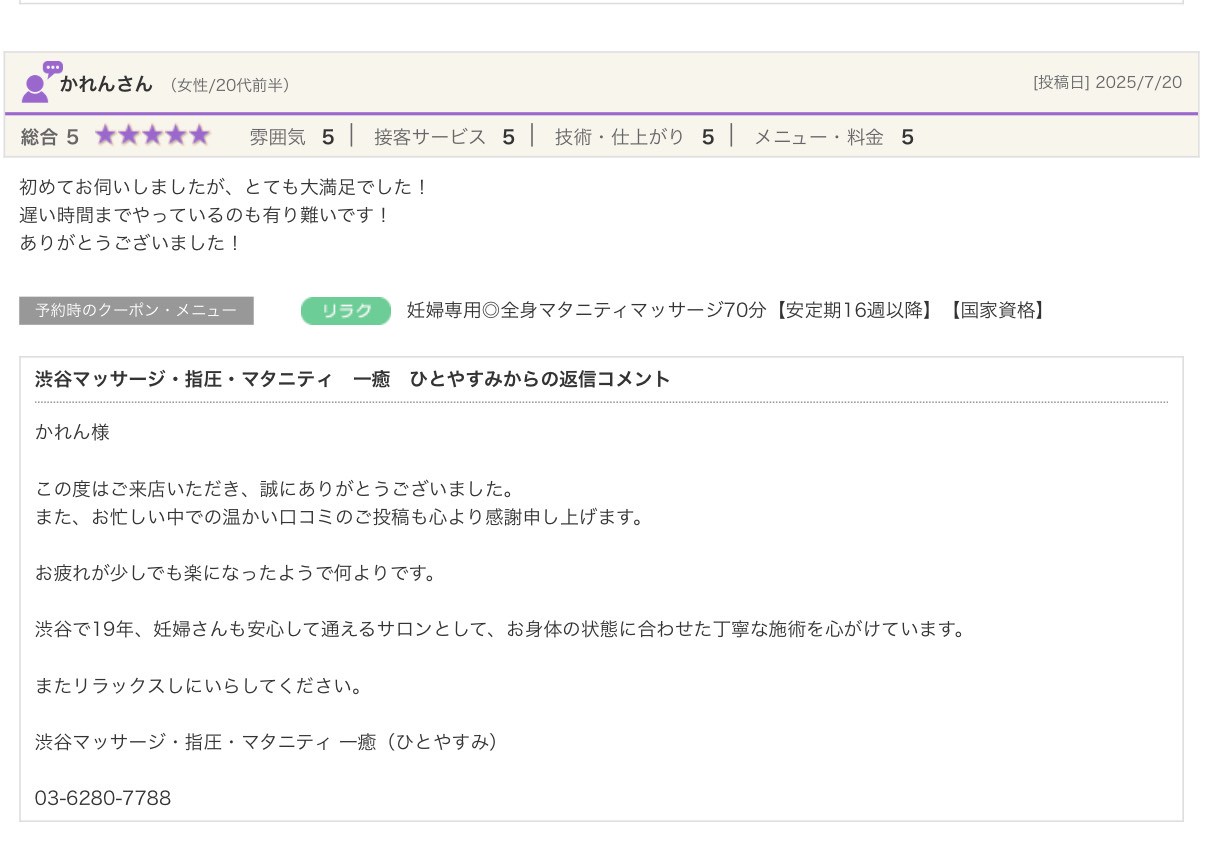Screen dimensions: 1214x865
Task: Click the green リラク badge
Action: 345,311
